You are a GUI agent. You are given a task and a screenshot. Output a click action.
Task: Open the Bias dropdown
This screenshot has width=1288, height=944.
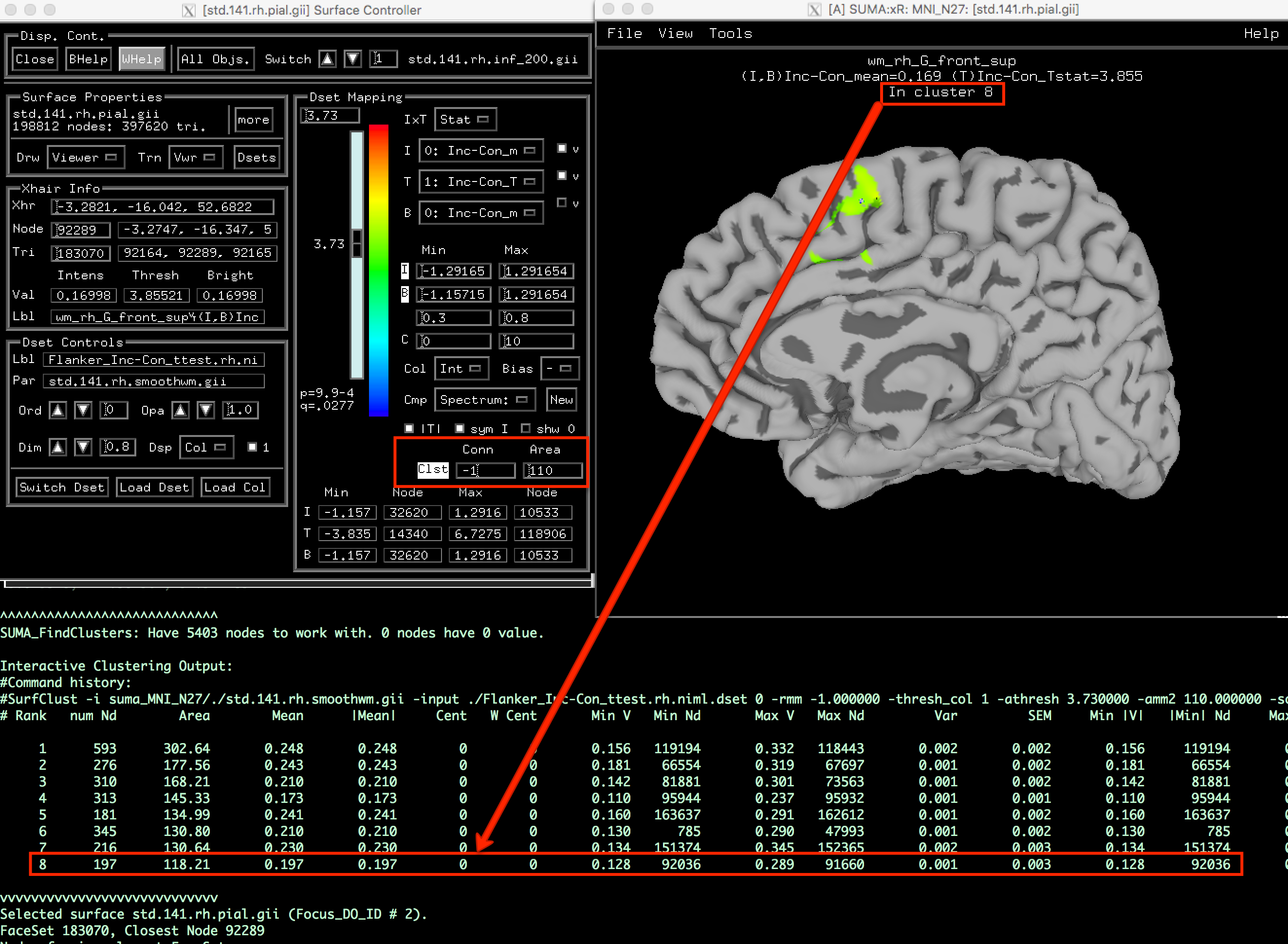coord(560,368)
